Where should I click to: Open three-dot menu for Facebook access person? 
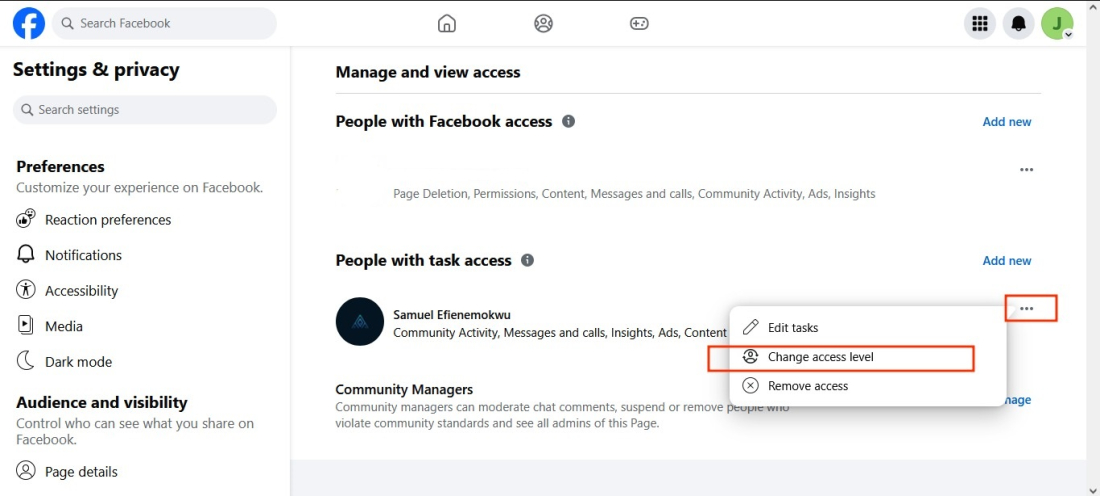pos(1026,170)
